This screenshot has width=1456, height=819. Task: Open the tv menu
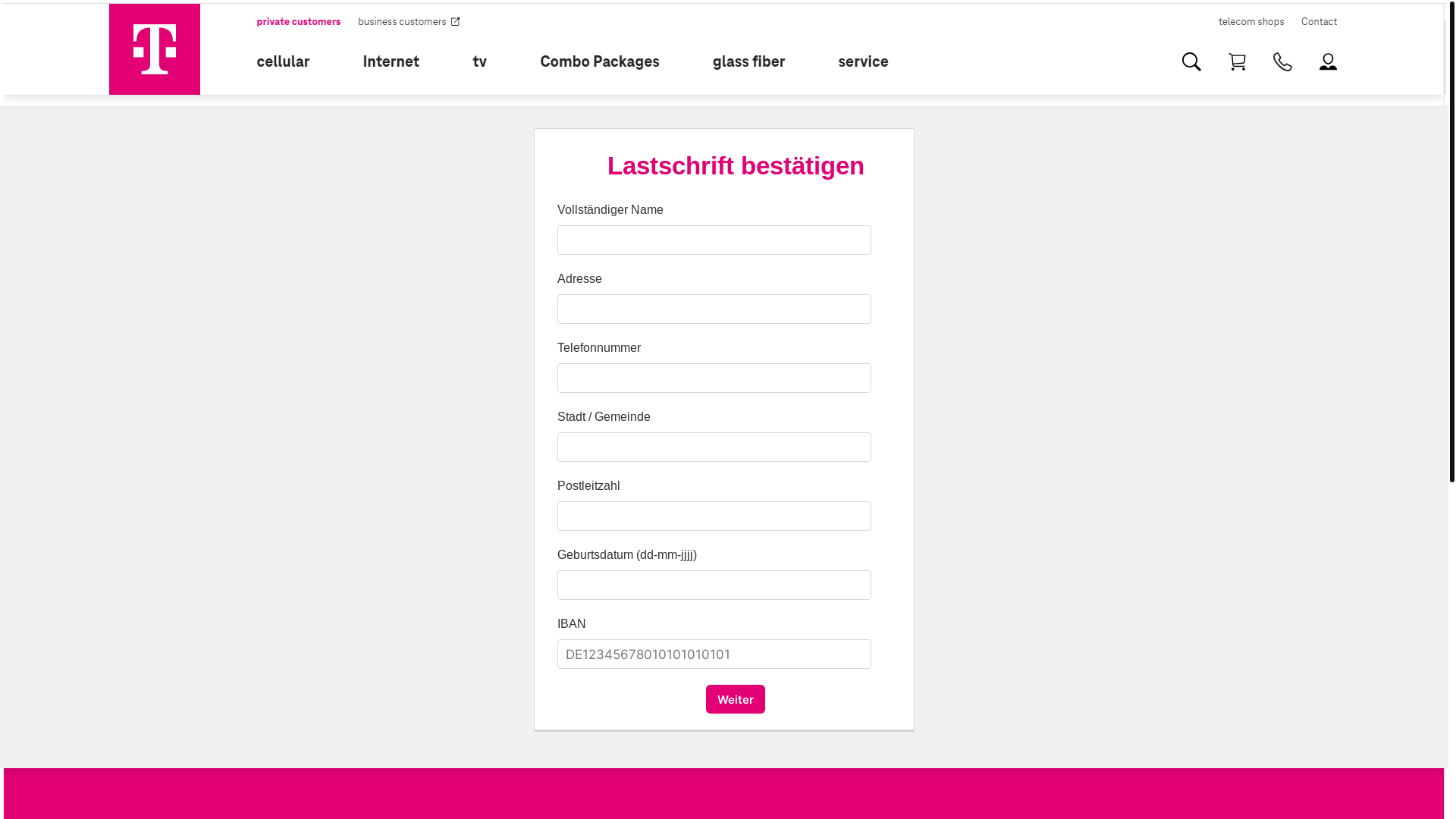[x=479, y=61]
